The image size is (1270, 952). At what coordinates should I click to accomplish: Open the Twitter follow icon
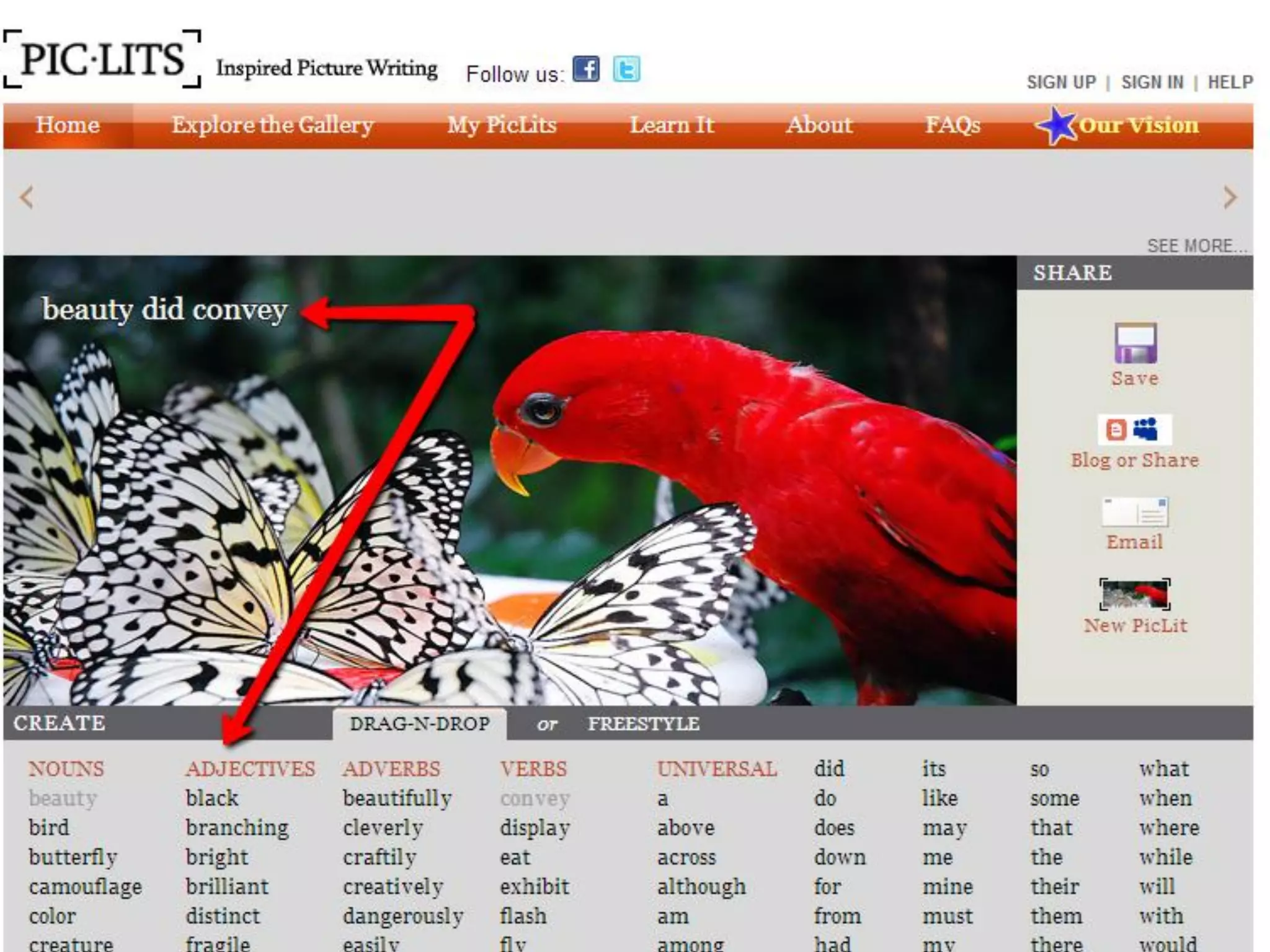[626, 69]
